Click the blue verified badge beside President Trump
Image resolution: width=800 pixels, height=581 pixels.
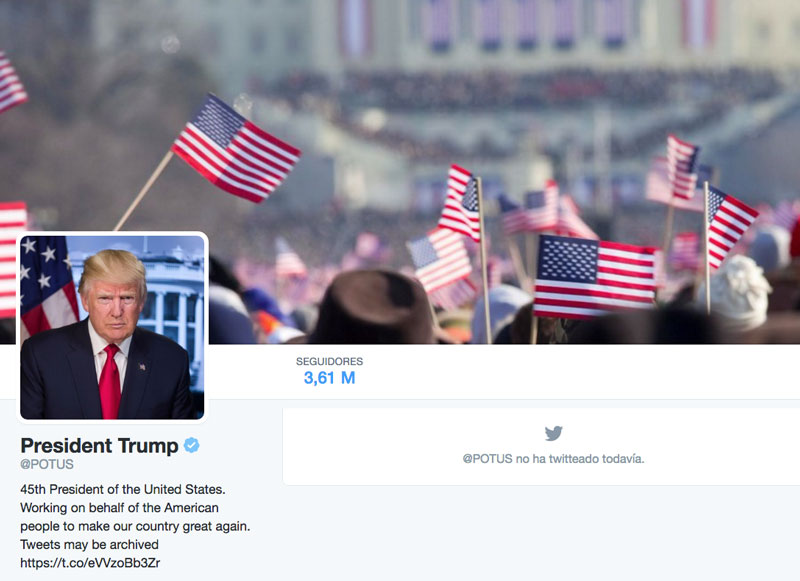(191, 445)
